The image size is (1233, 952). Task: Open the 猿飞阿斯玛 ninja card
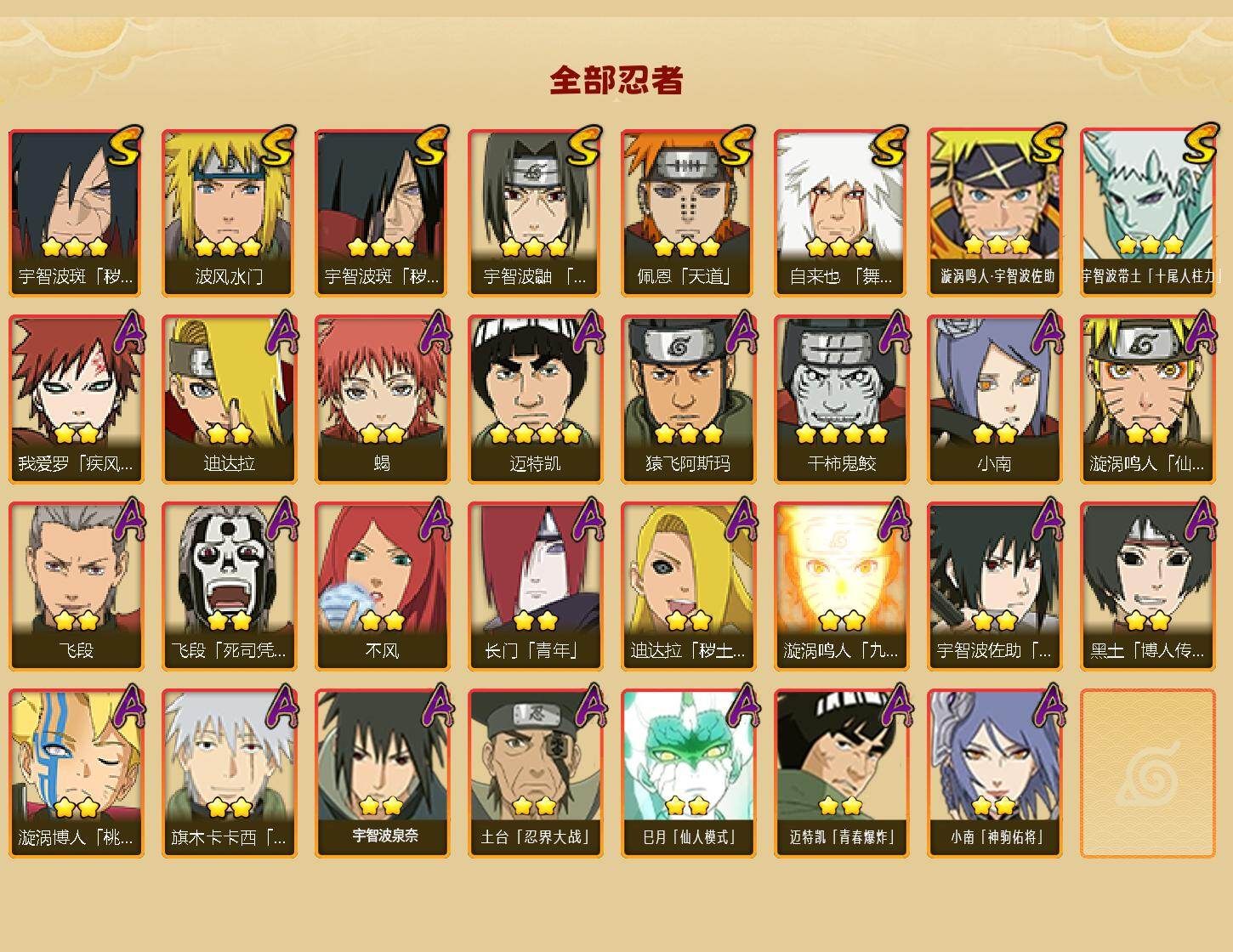pyautogui.click(x=688, y=399)
